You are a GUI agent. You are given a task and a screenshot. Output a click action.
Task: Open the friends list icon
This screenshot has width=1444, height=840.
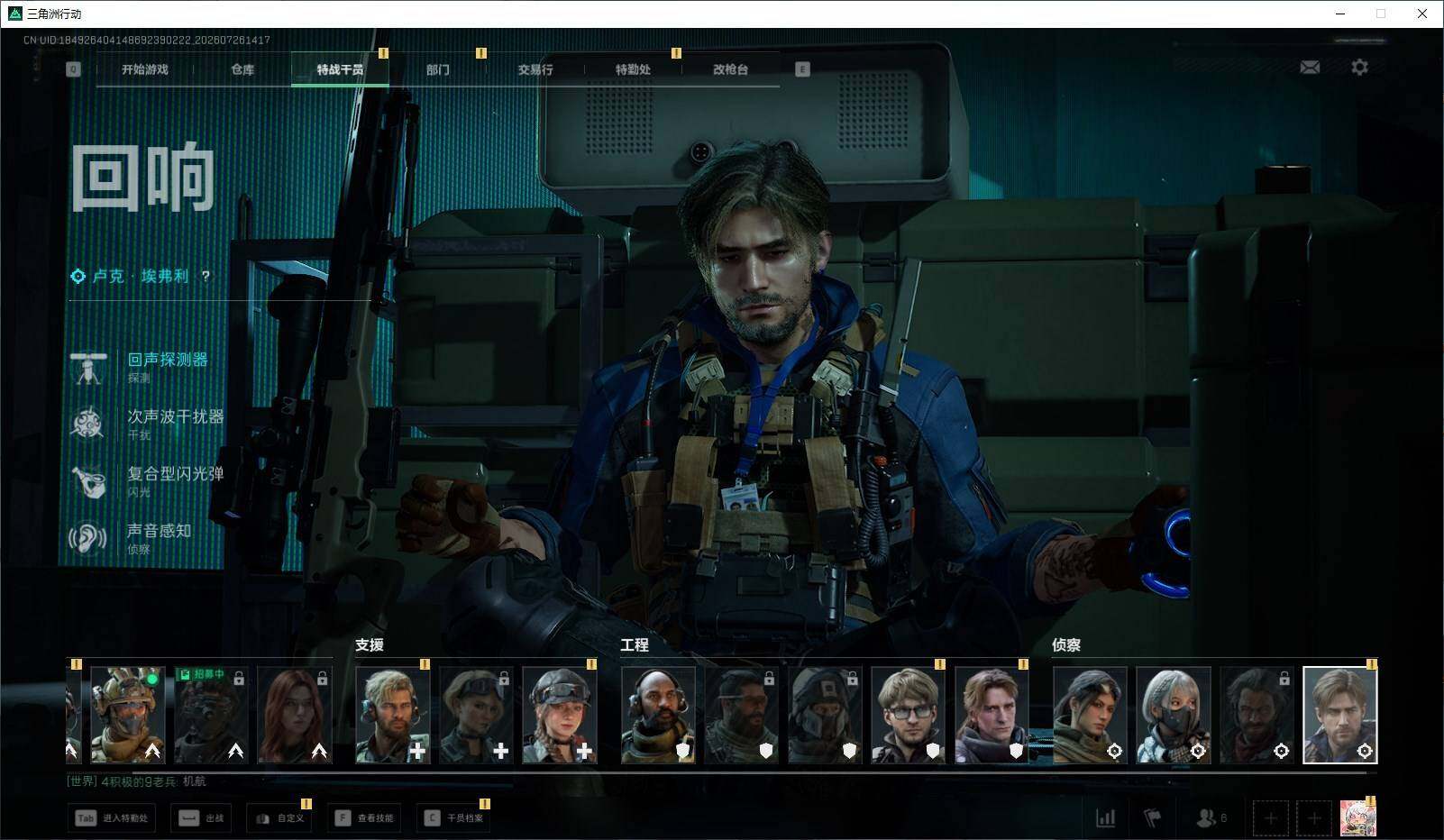coord(1211,817)
